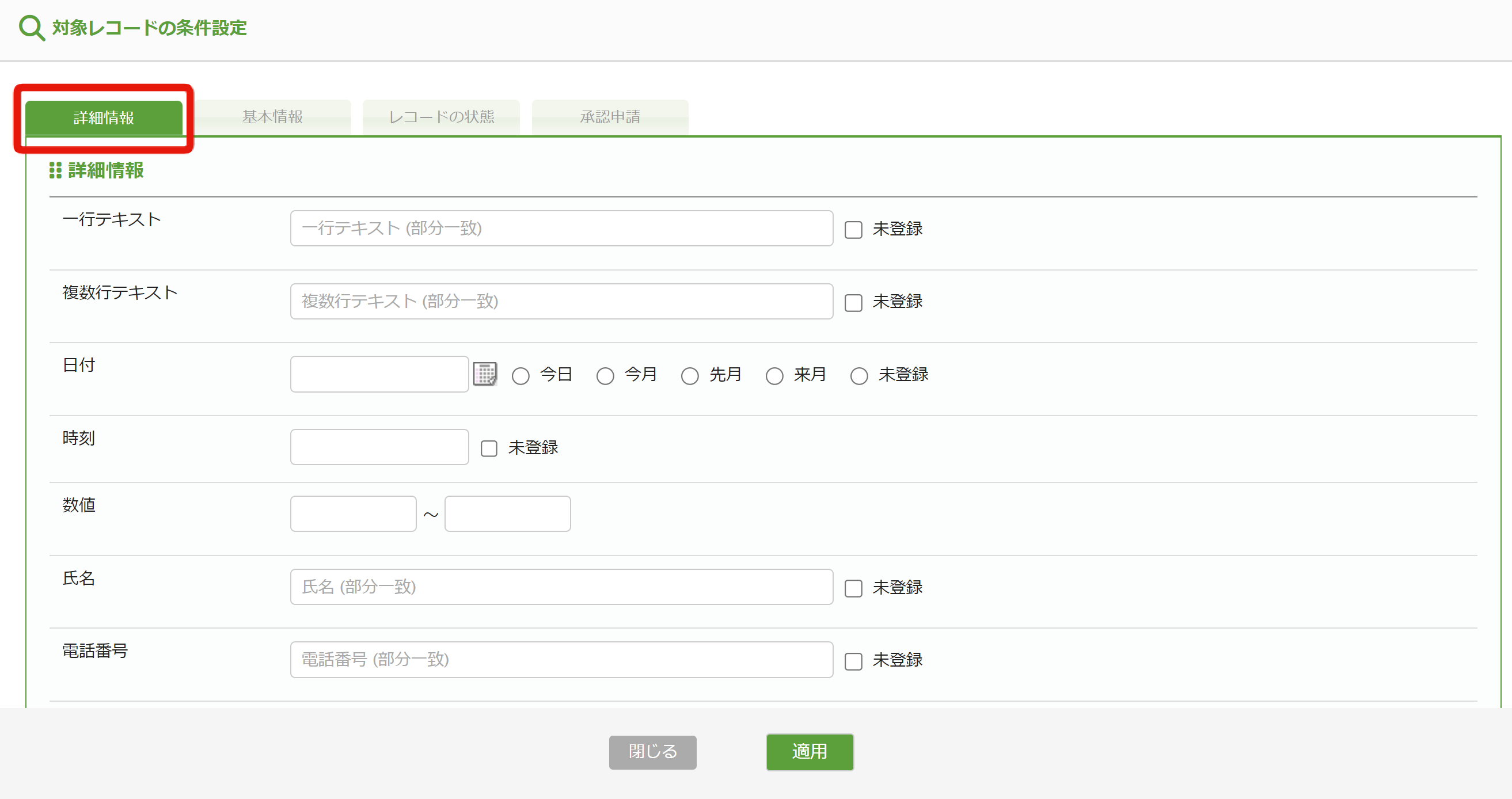This screenshot has width=1512, height=799.
Task: Enable 未登録 checkbox for 一行テキスト
Action: coord(853,229)
